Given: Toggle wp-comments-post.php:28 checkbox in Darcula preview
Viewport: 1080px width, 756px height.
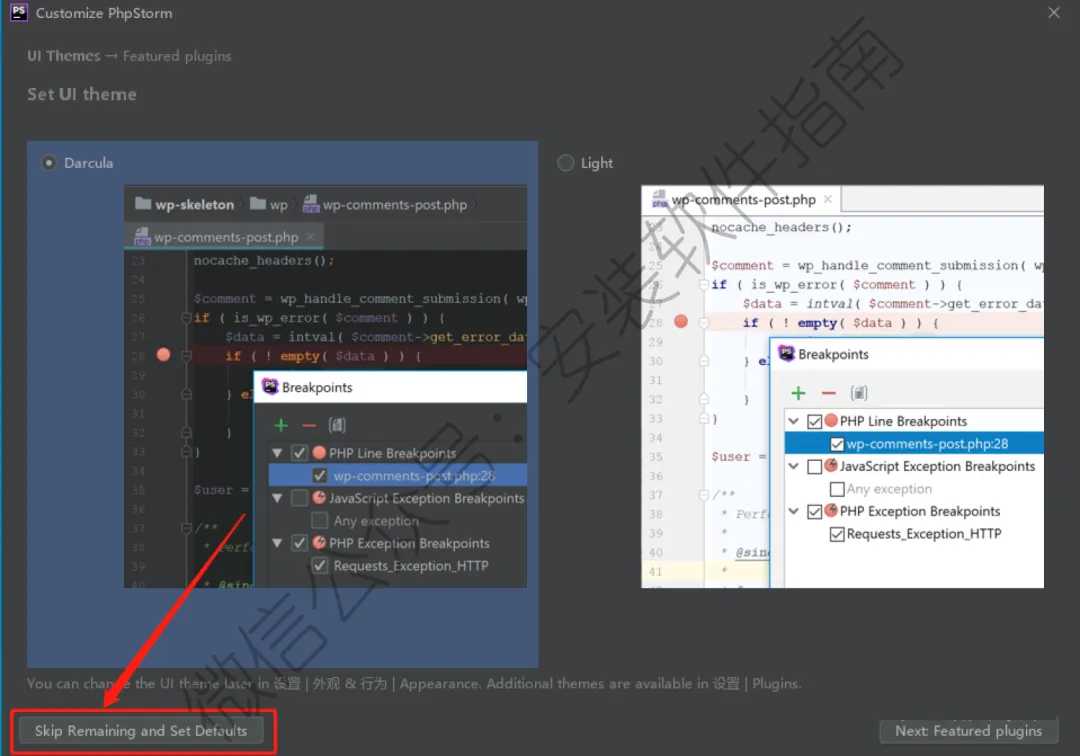Looking at the screenshot, I should pyautogui.click(x=320, y=475).
